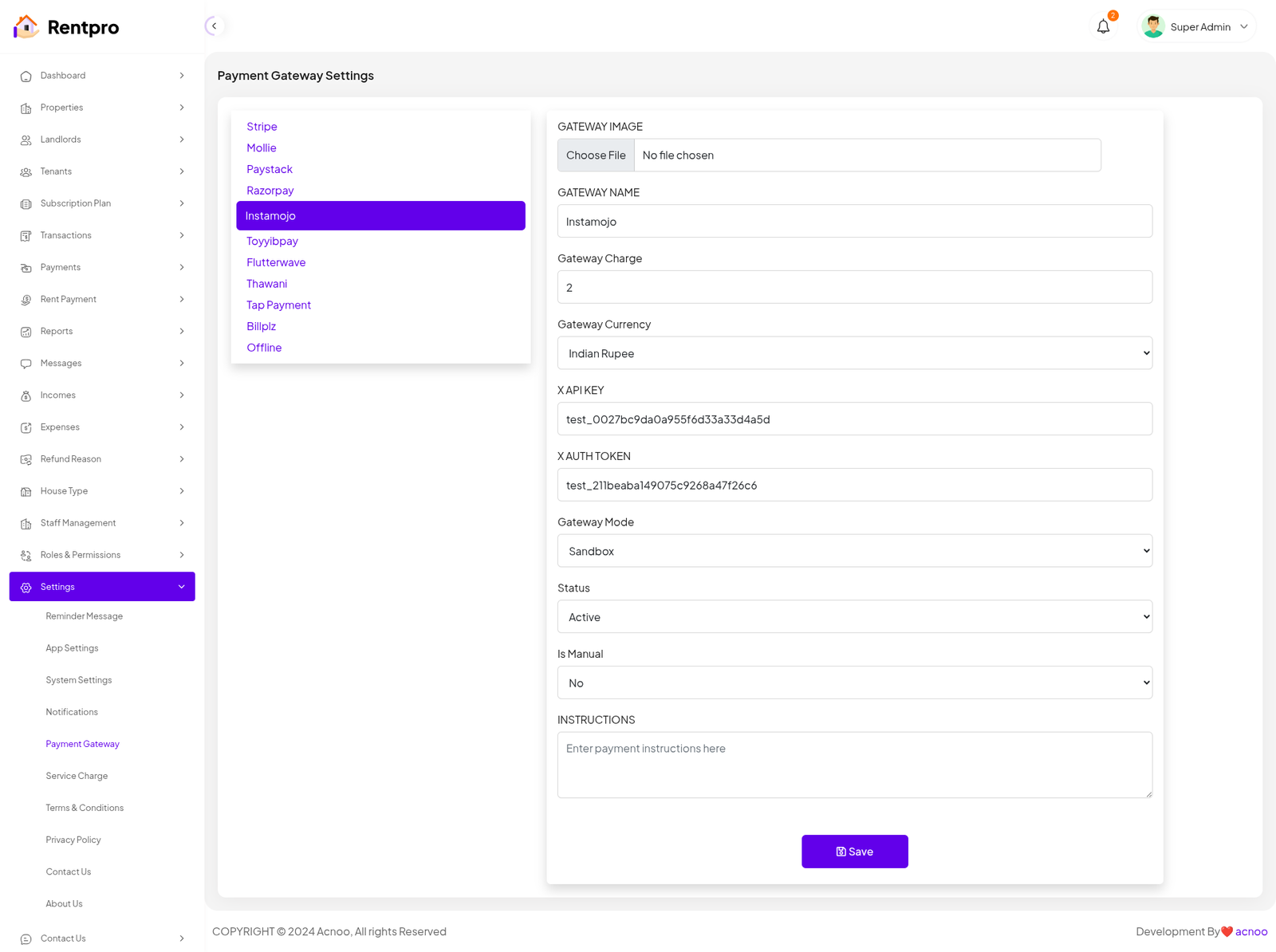Select the Stripe gateway tab
This screenshot has height=952, width=1276.
(262, 127)
